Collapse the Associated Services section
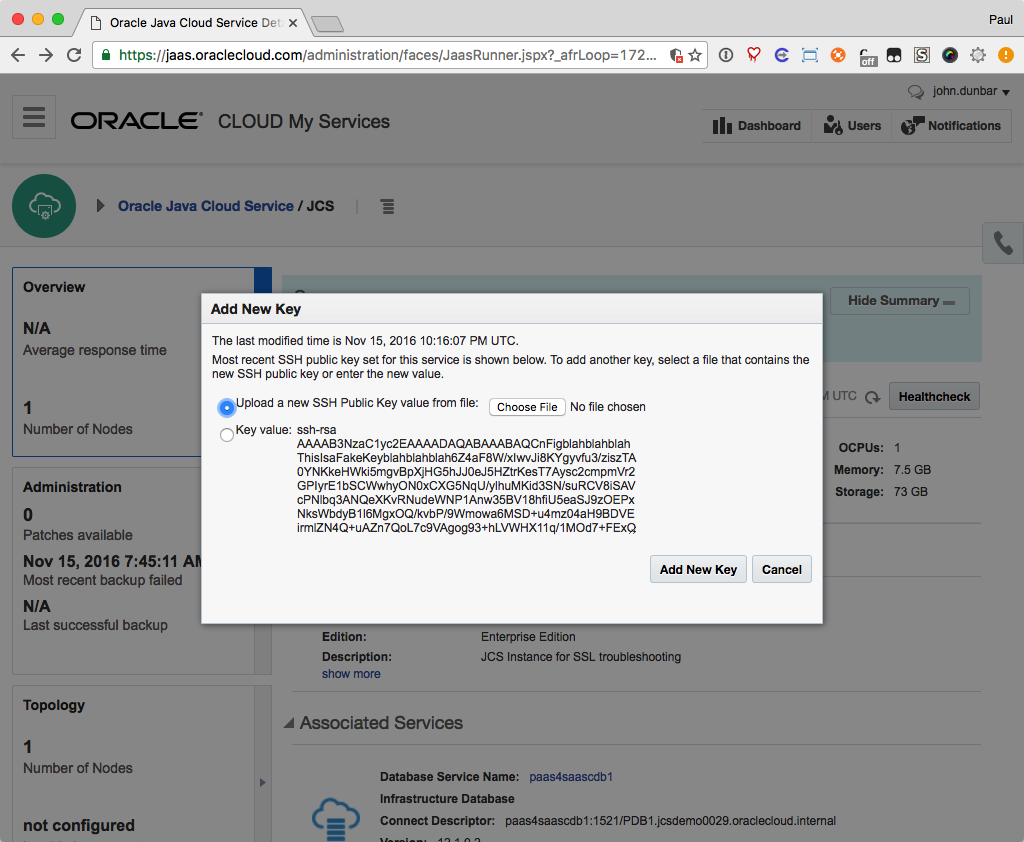 point(289,723)
